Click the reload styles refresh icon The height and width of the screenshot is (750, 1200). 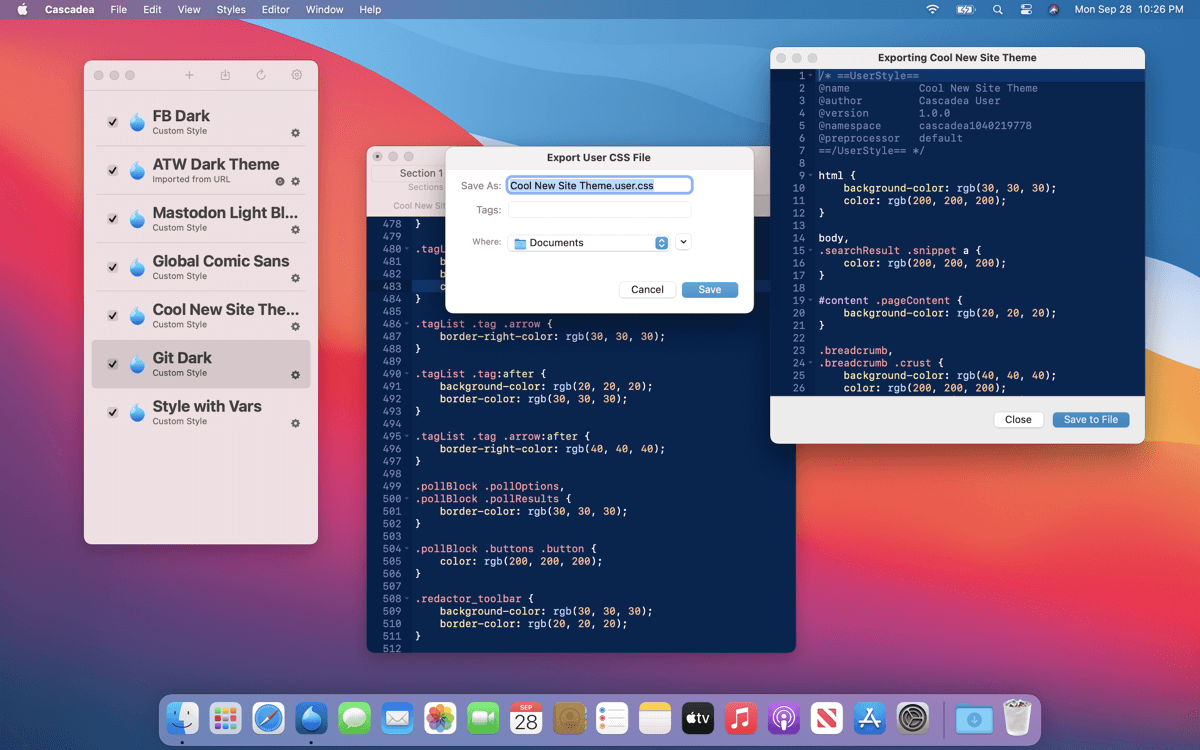point(261,75)
